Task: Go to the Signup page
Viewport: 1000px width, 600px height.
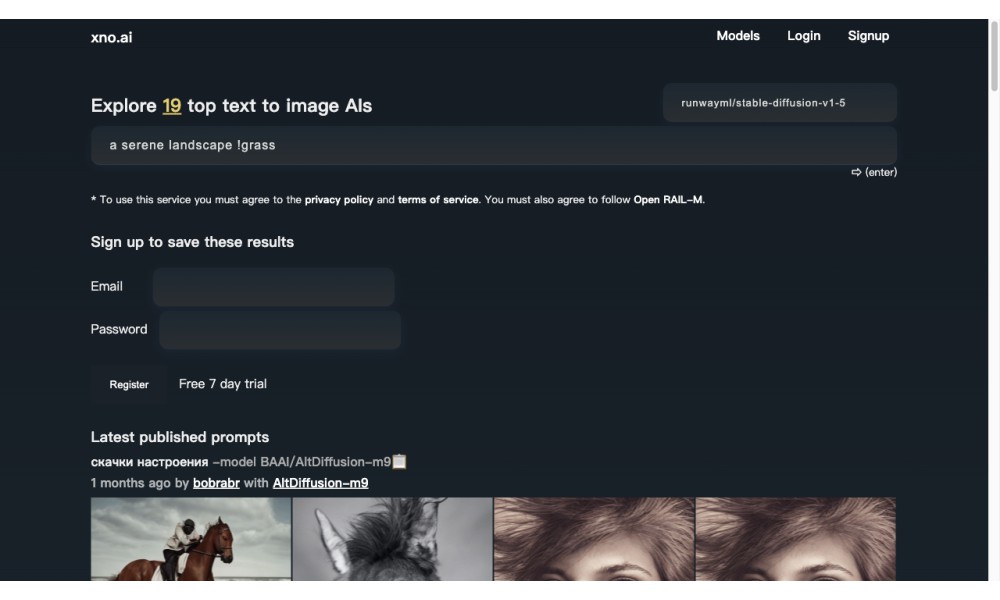Action: [868, 36]
